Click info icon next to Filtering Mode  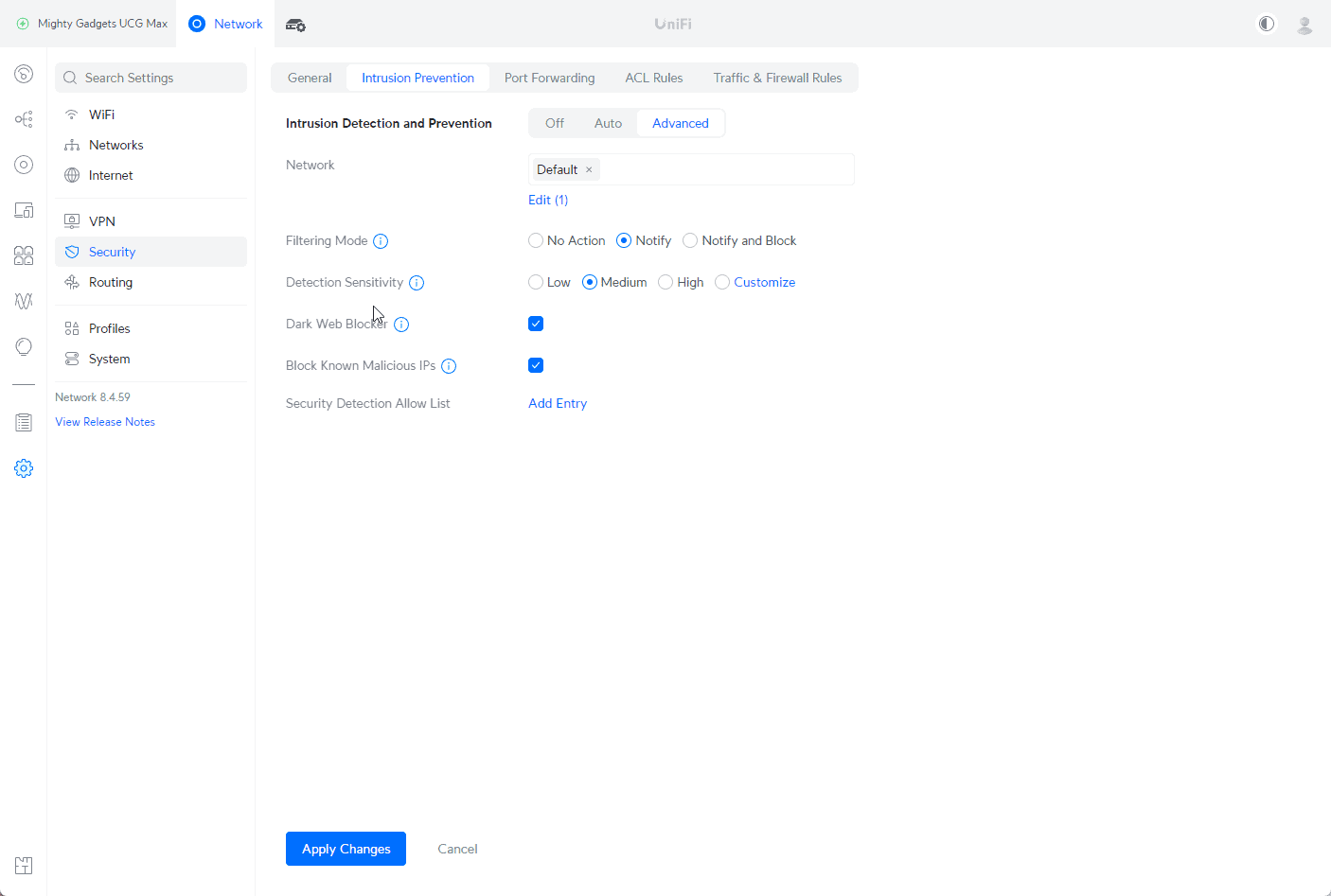pos(381,241)
